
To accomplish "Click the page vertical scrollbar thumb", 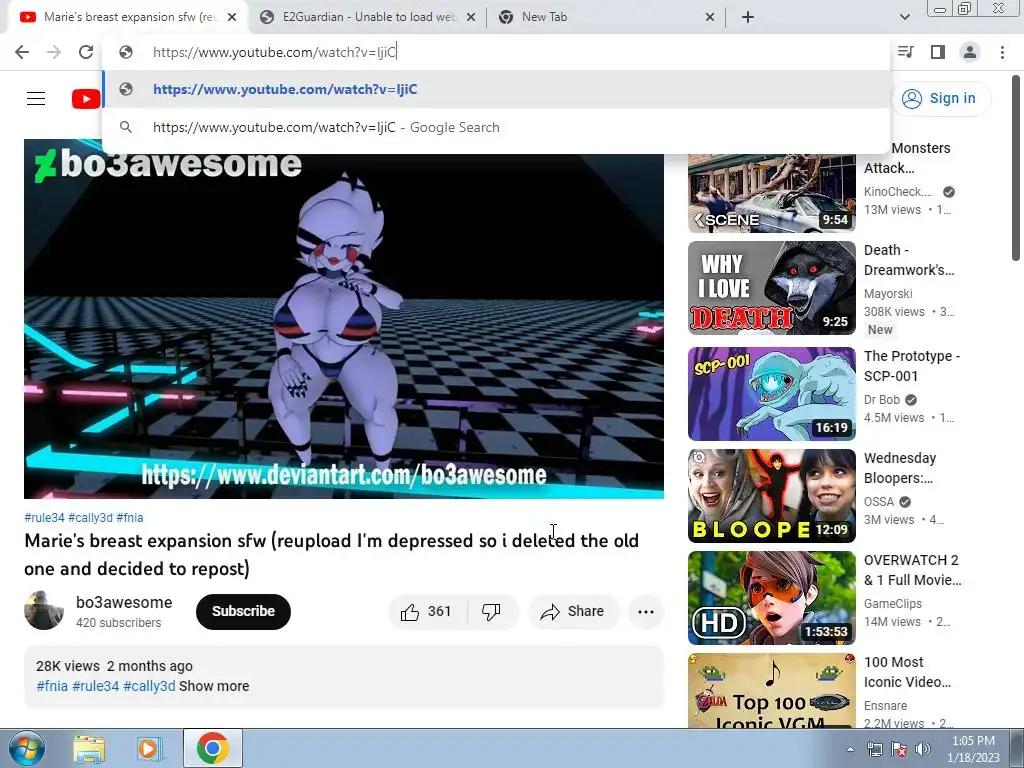I will click(x=1016, y=168).
